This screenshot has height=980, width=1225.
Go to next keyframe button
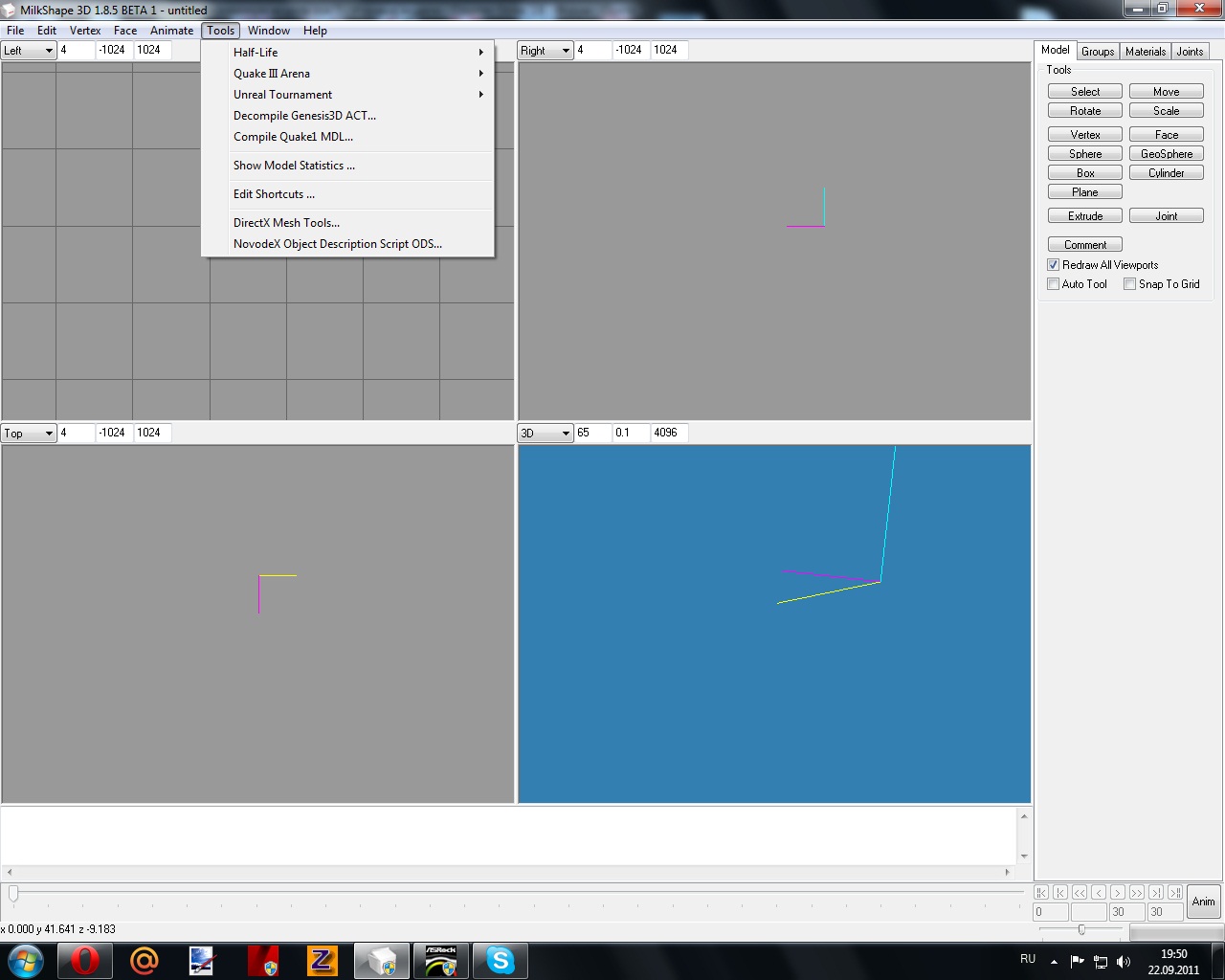tap(1156, 892)
